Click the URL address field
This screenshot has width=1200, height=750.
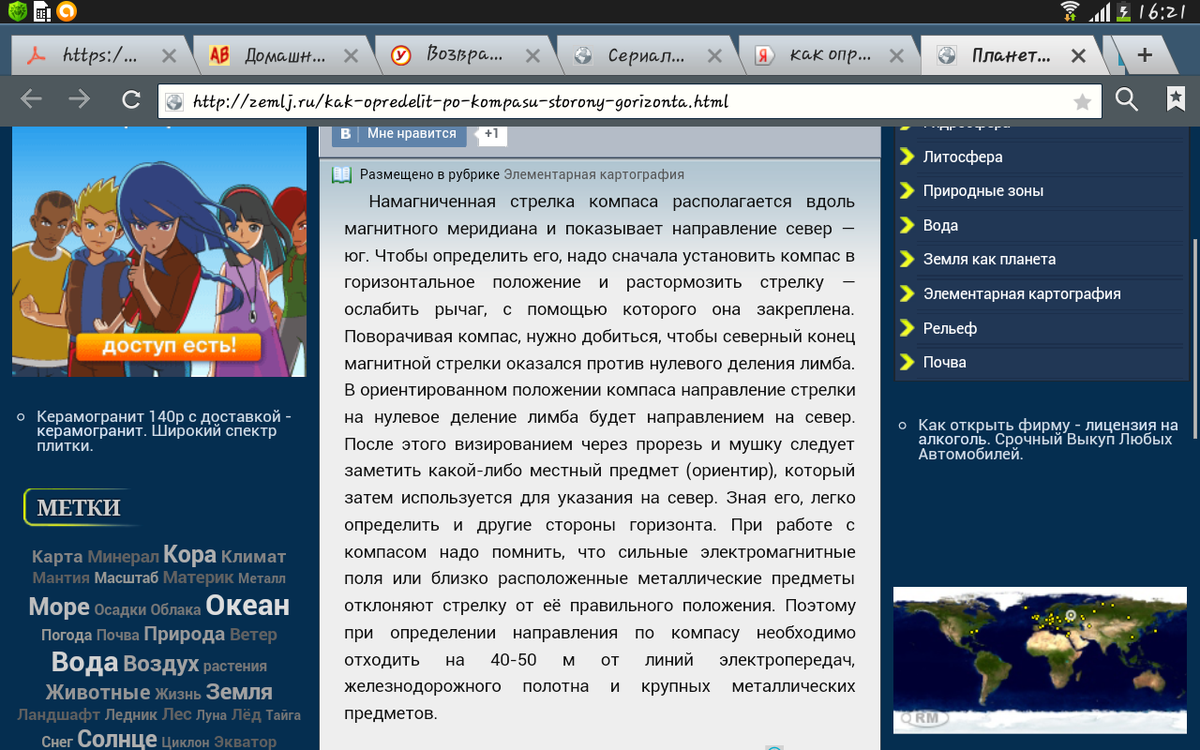[x=630, y=101]
